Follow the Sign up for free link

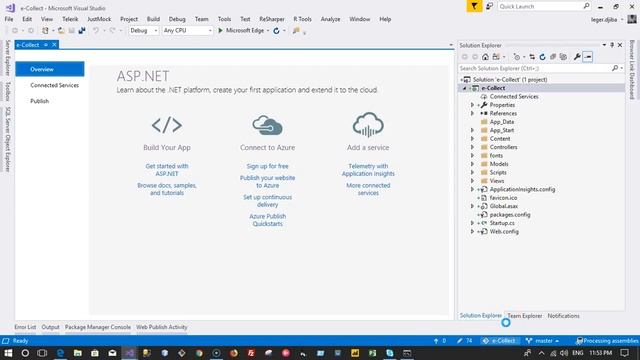tap(267, 166)
